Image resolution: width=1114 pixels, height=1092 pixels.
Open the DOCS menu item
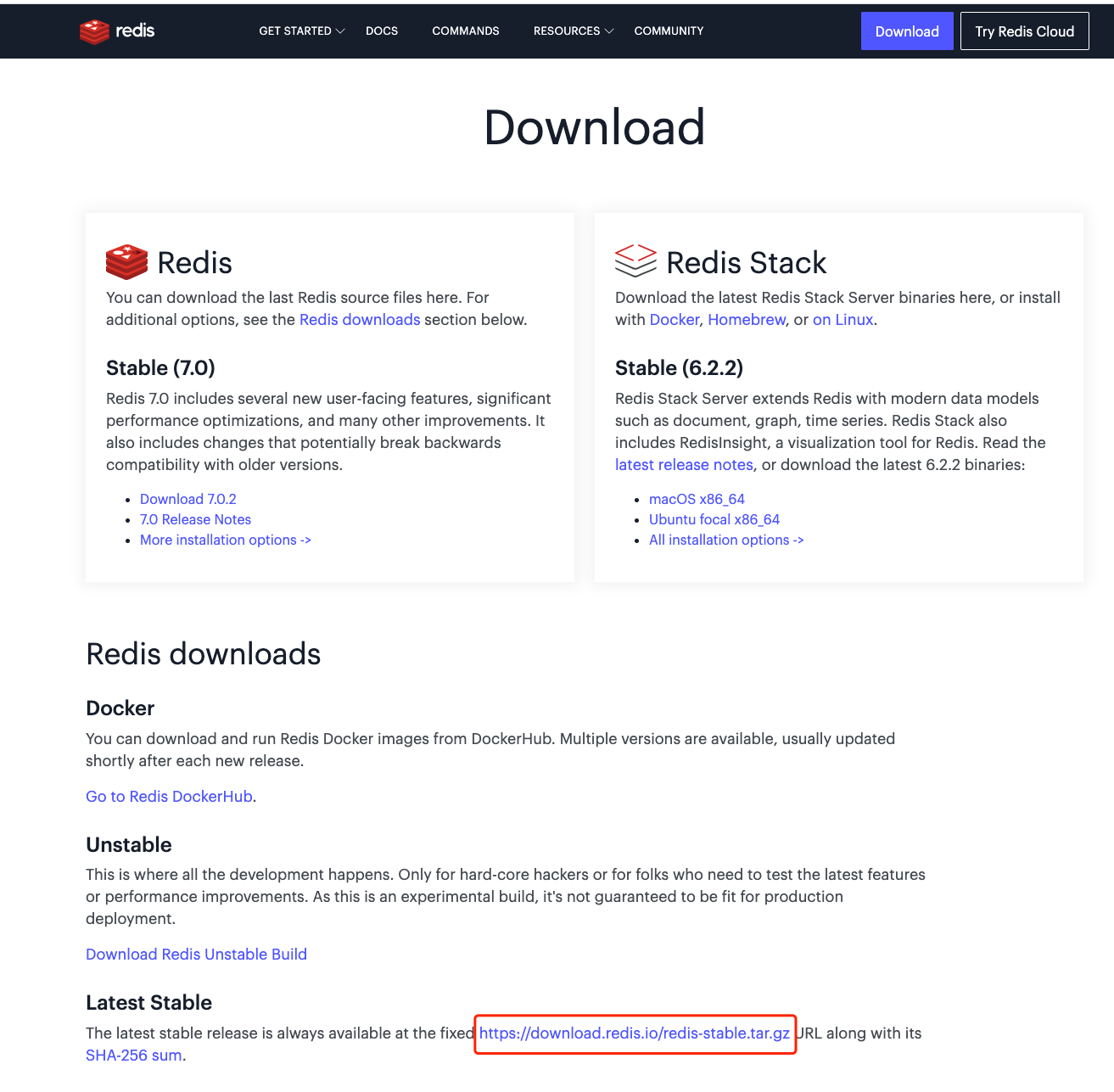tap(382, 31)
